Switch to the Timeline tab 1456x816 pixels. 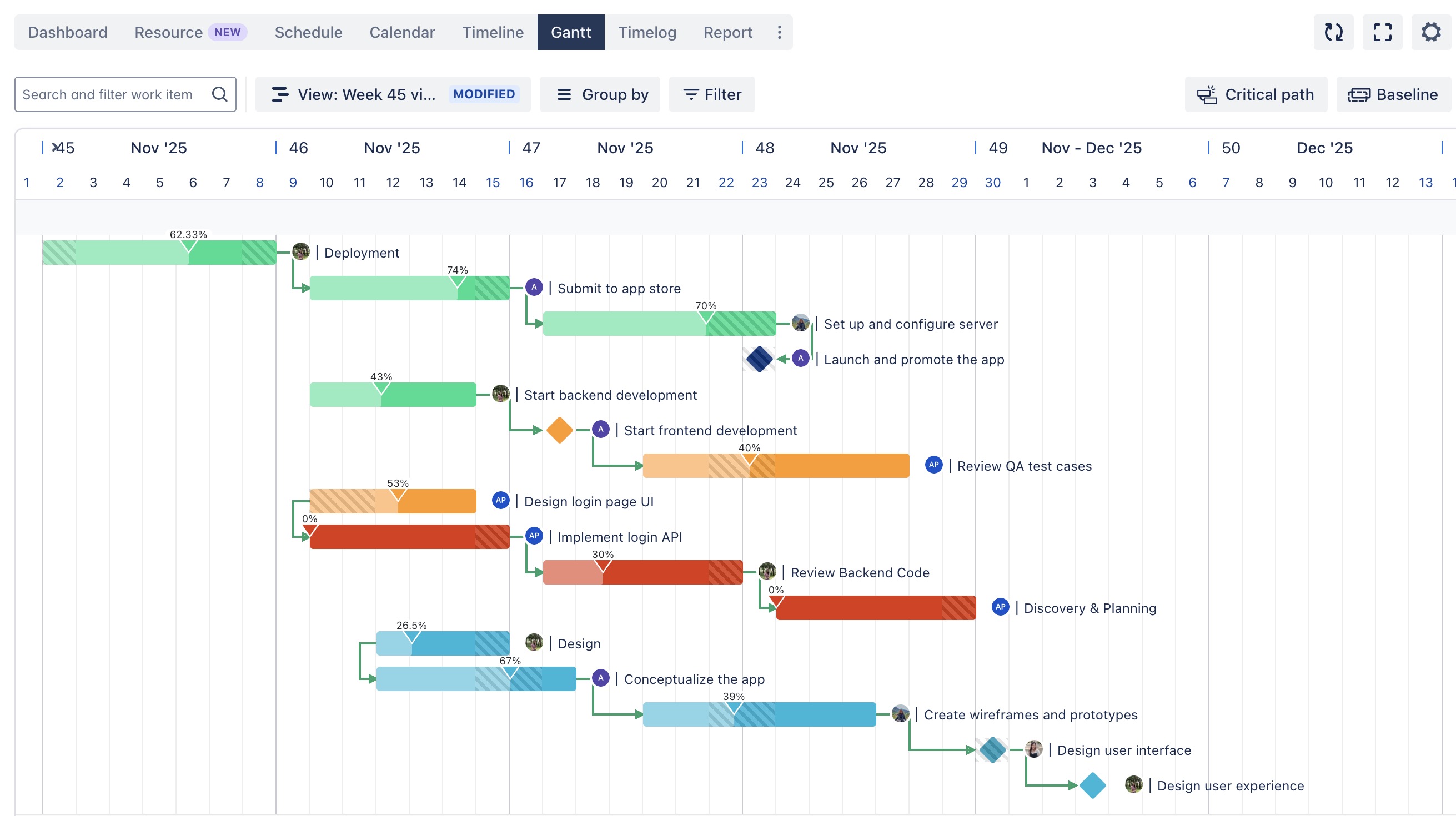pos(493,32)
